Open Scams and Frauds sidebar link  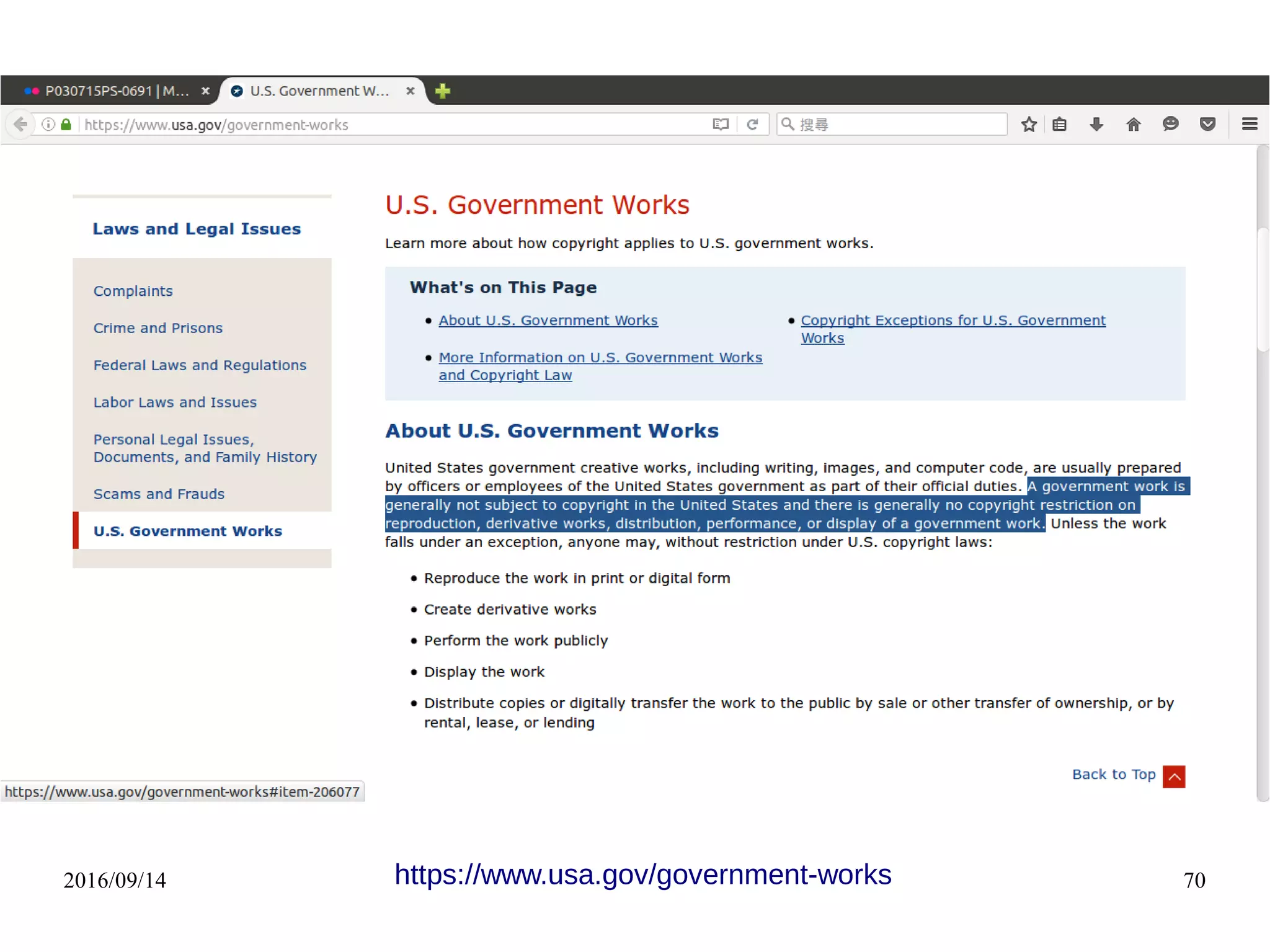[159, 494]
